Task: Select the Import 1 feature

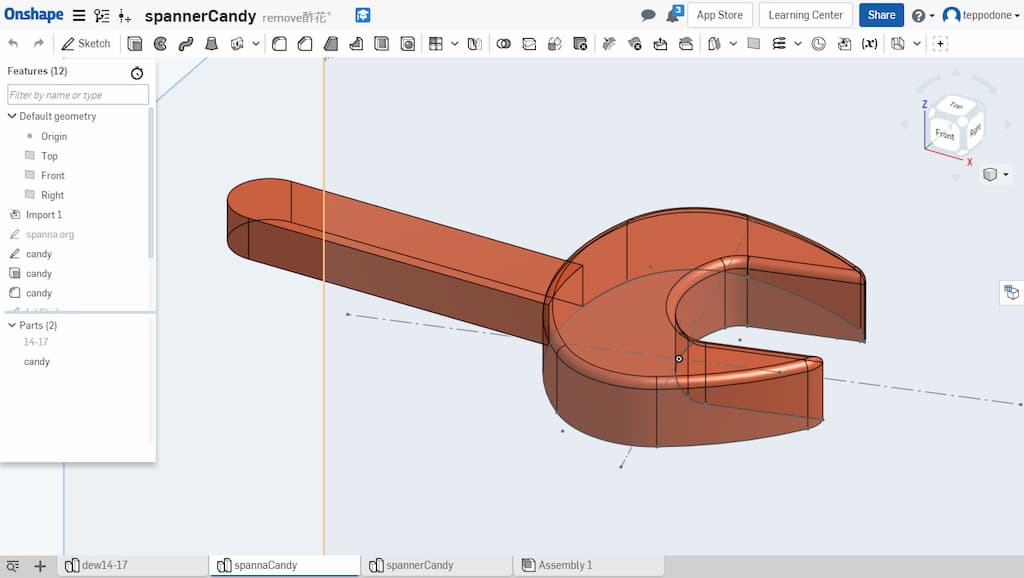Action: point(44,214)
